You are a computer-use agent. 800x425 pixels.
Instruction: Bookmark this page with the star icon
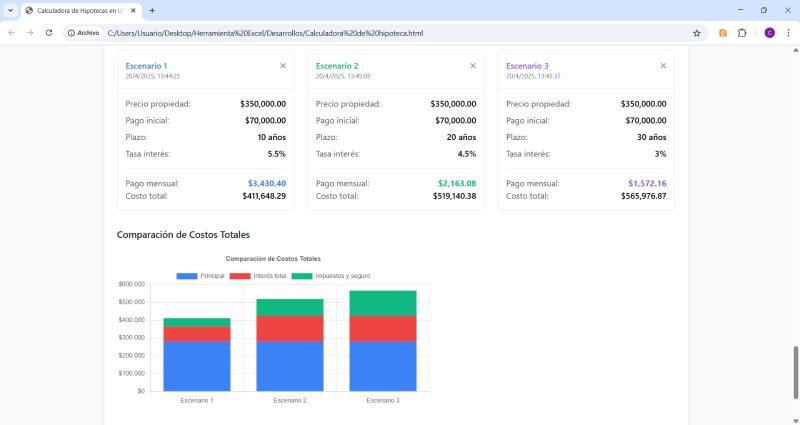tap(697, 33)
